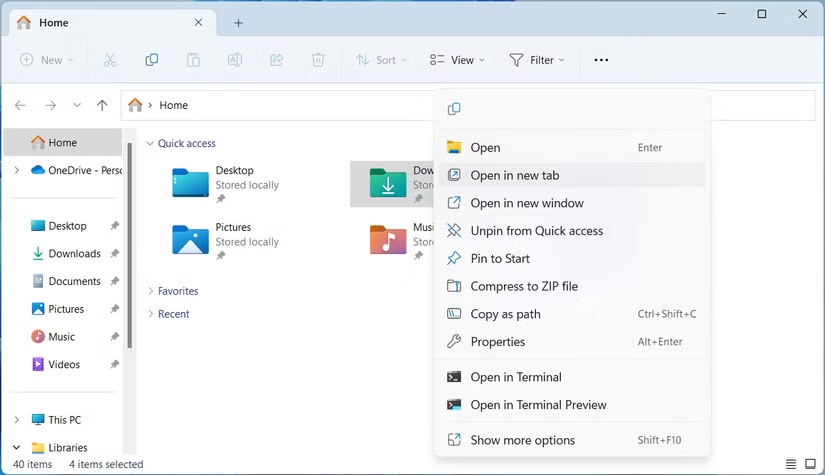The image size is (825, 475).
Task: Expand the Favorites section
Action: coord(151,291)
